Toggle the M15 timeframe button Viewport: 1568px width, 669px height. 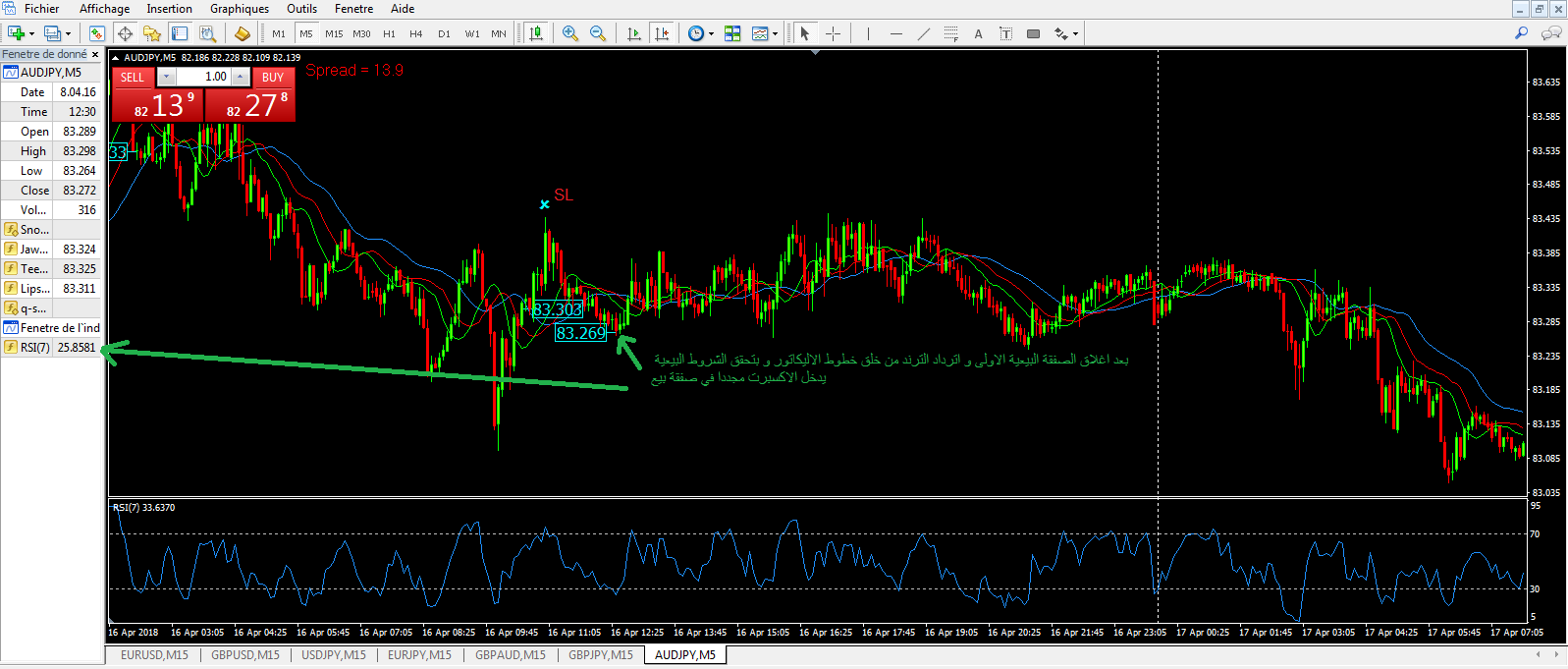[x=334, y=33]
